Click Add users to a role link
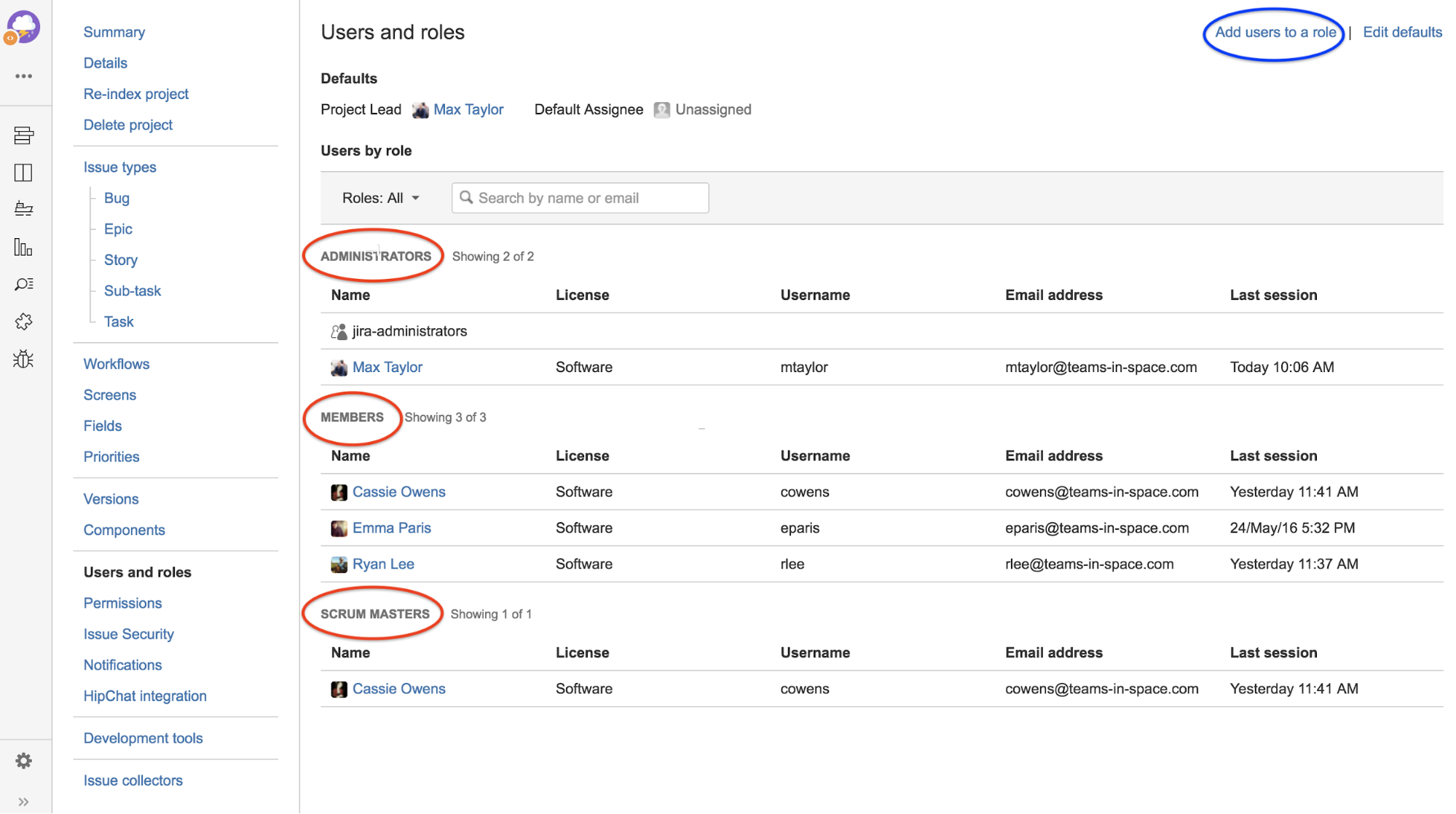The image size is (1456, 814). [1275, 32]
